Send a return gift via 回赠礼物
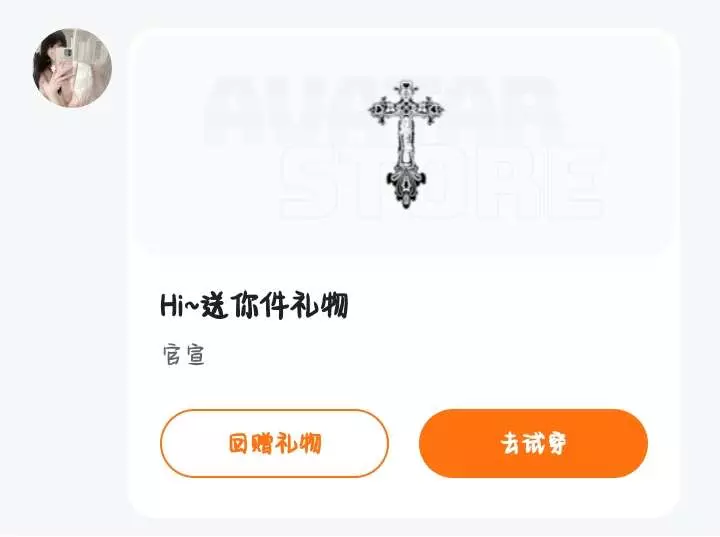Viewport: 720px width, 537px height. (x=275, y=443)
